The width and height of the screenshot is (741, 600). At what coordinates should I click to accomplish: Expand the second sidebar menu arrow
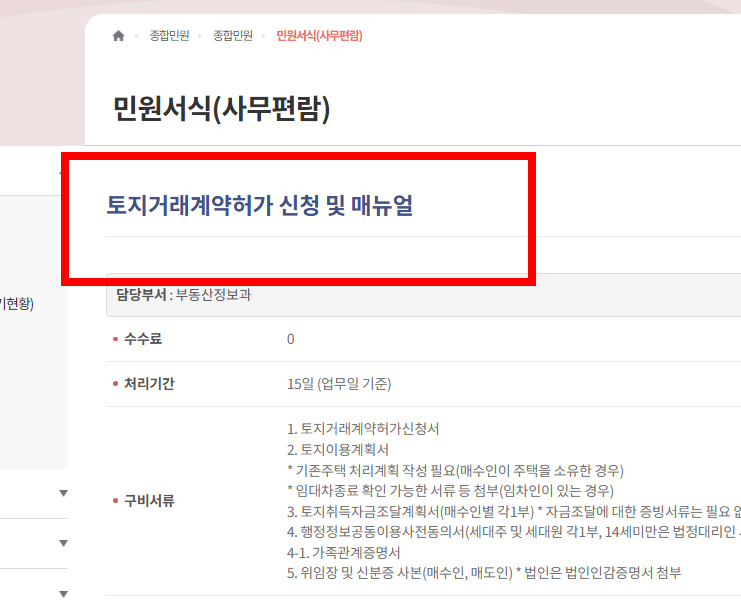click(x=63, y=543)
